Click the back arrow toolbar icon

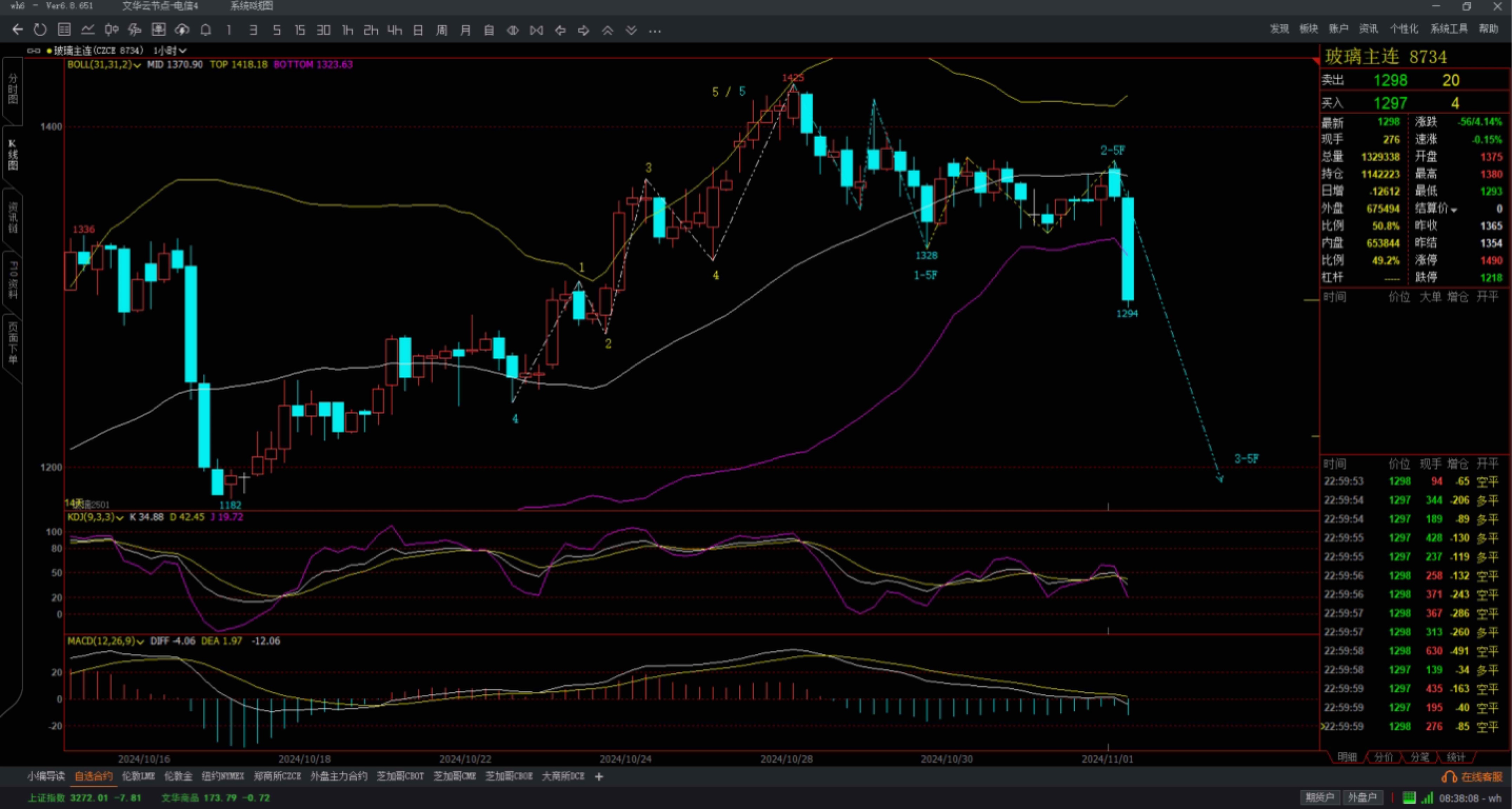[18, 30]
